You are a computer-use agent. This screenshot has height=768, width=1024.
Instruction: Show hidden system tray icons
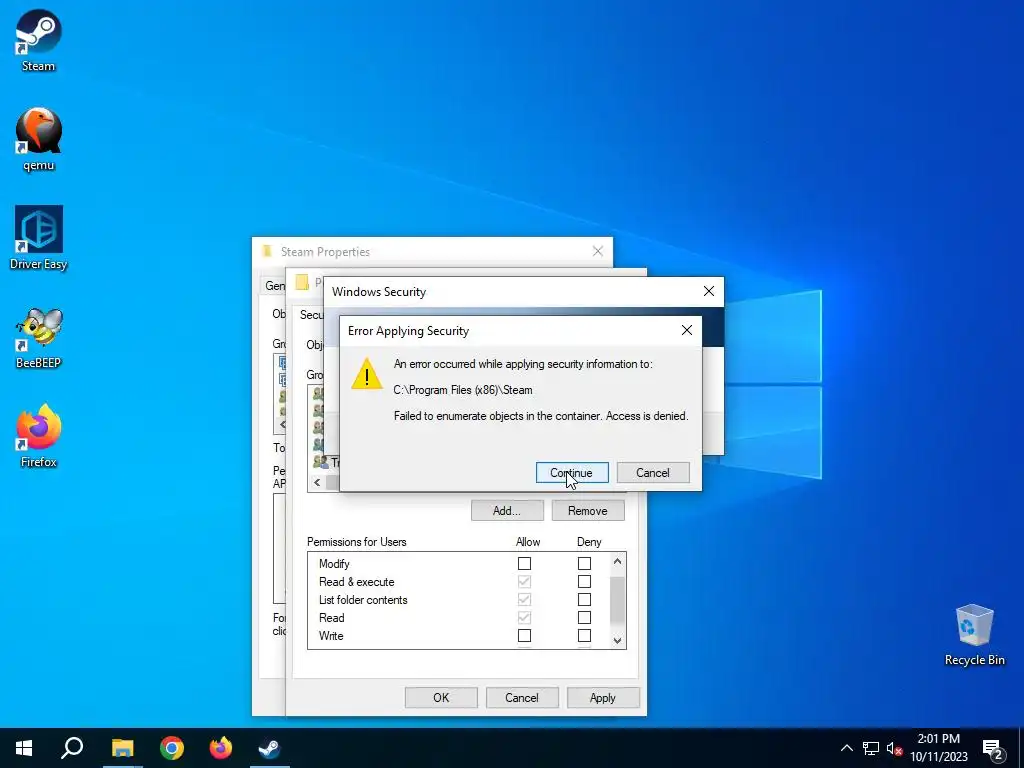[x=846, y=748]
